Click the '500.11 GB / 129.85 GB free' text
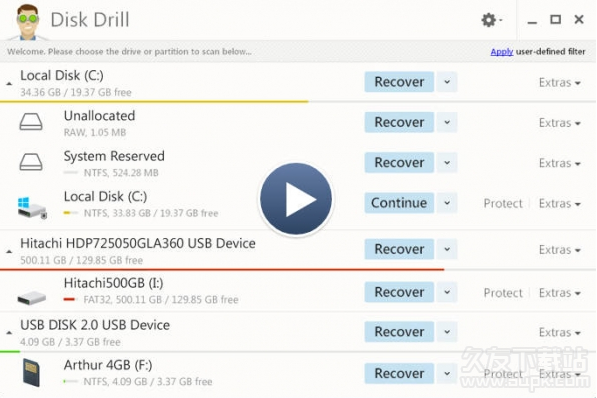Screen dimensions: 597x398 [x=81, y=261]
